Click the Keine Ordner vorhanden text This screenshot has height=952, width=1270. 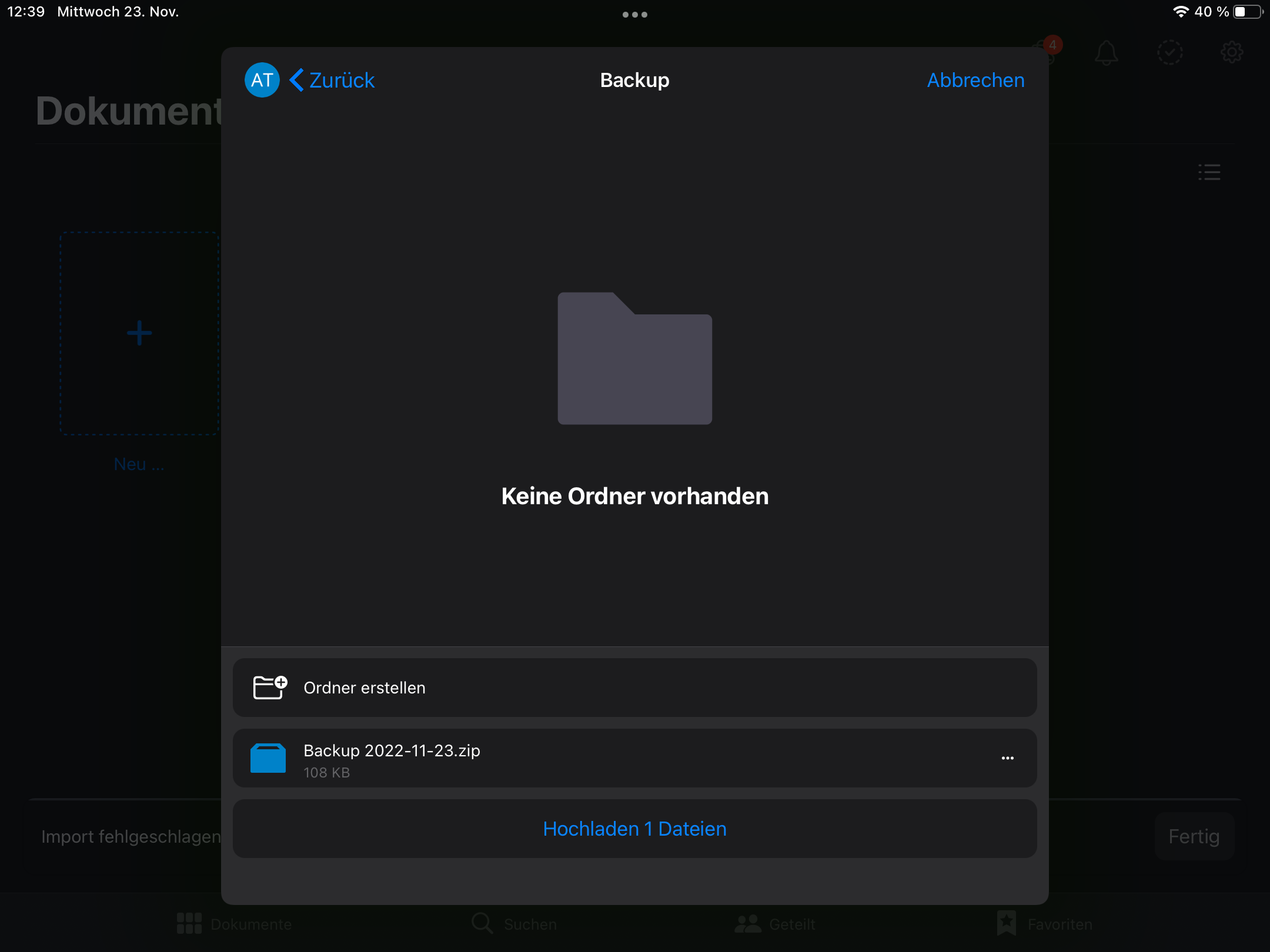tap(635, 496)
